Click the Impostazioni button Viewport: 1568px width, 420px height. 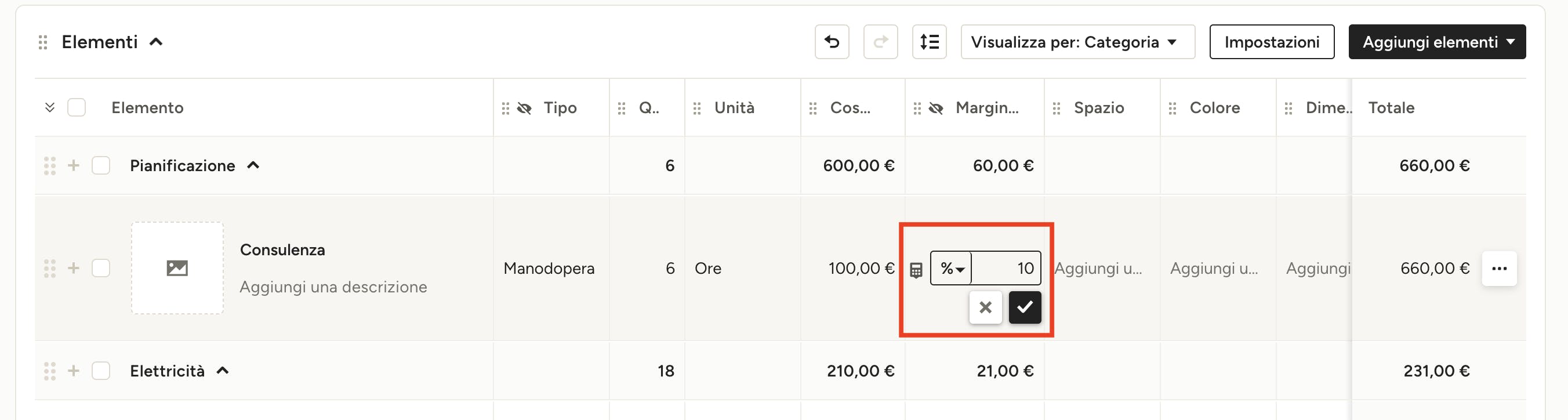point(1271,42)
